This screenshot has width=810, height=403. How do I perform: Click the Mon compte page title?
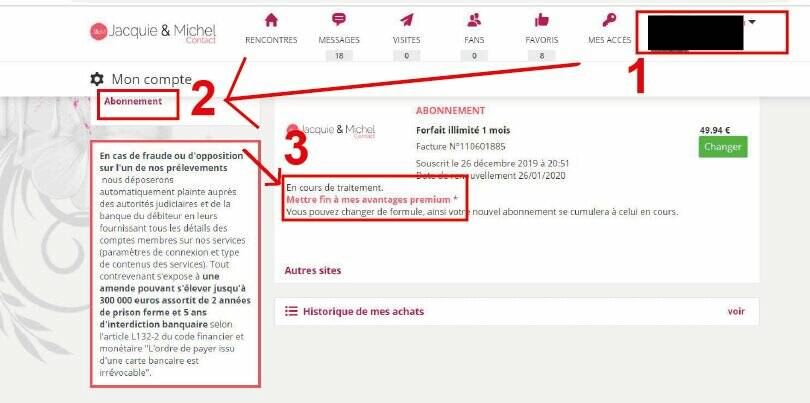coord(151,79)
